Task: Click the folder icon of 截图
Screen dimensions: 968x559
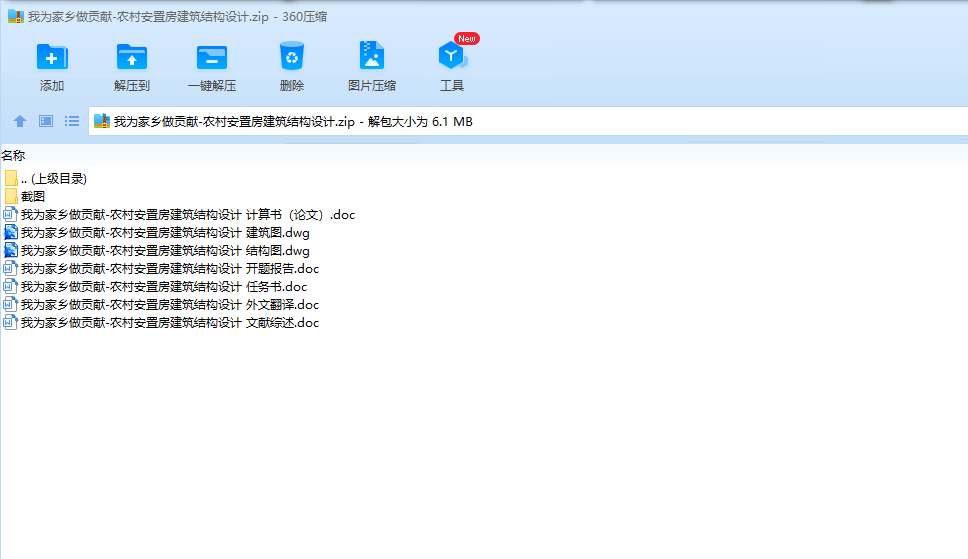Action: pyautogui.click(x=10, y=196)
